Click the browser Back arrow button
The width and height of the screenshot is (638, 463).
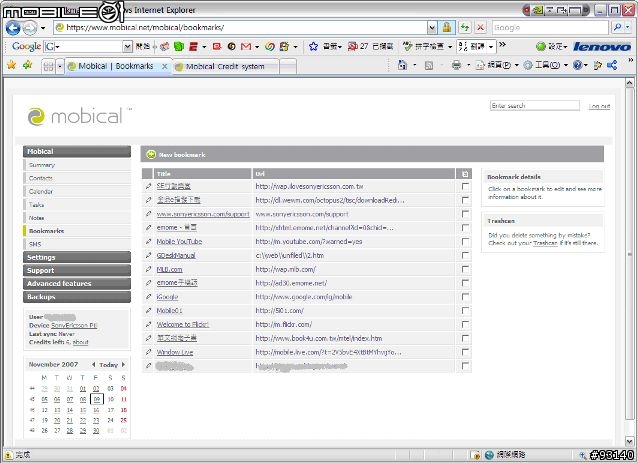coord(13,28)
